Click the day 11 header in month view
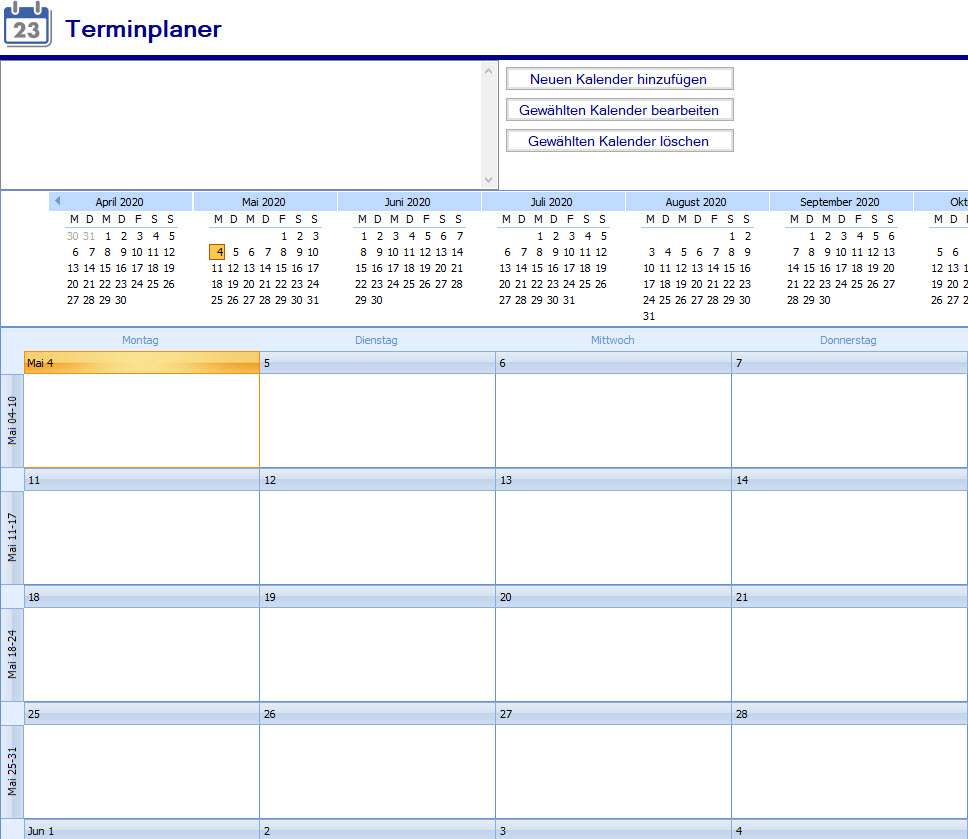968x839 pixels. click(x=141, y=480)
